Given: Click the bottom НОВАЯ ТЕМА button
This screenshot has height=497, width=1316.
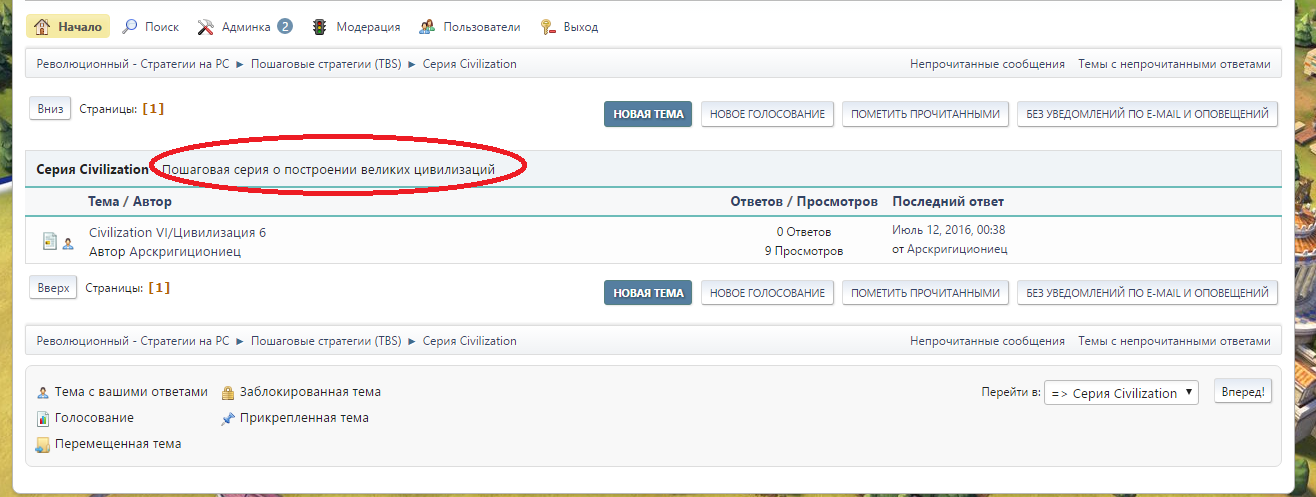Looking at the screenshot, I should click(x=648, y=293).
